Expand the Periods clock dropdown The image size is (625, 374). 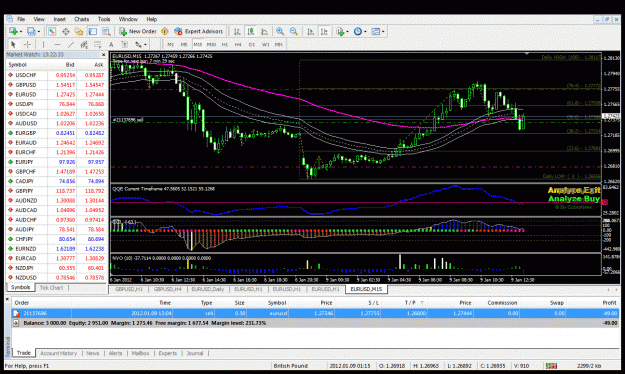(360, 31)
